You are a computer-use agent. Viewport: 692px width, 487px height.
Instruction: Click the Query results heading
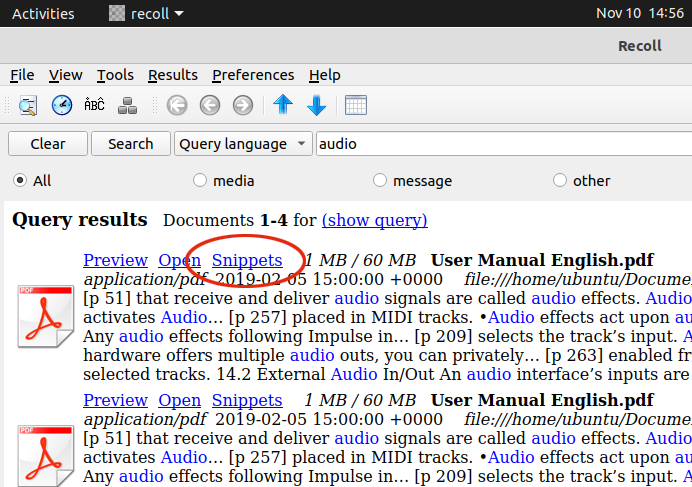[x=80, y=220]
